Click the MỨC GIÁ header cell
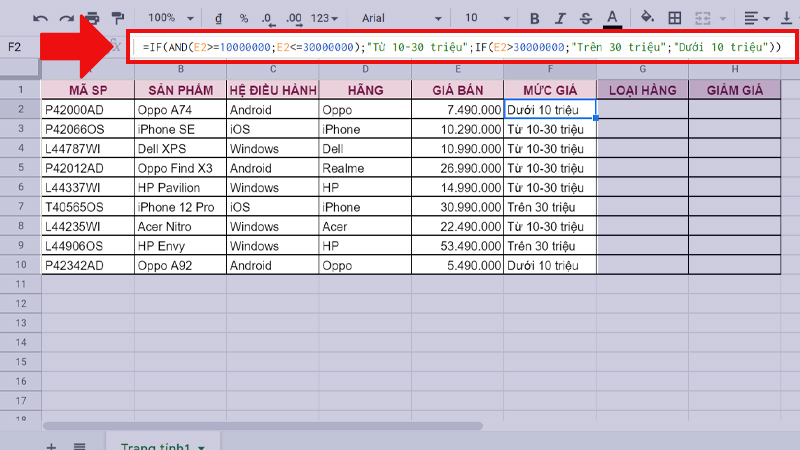The width and height of the screenshot is (800, 450). (x=550, y=90)
